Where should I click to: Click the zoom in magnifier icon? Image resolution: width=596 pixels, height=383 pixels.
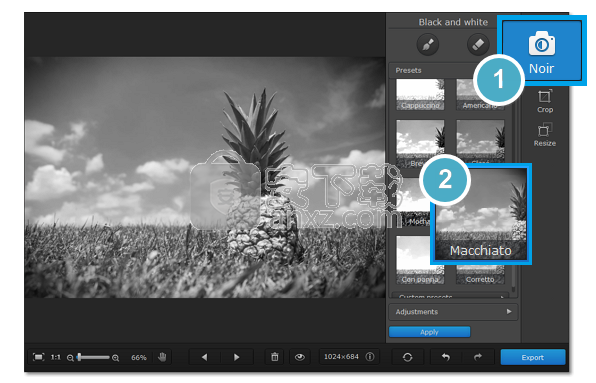(116, 358)
